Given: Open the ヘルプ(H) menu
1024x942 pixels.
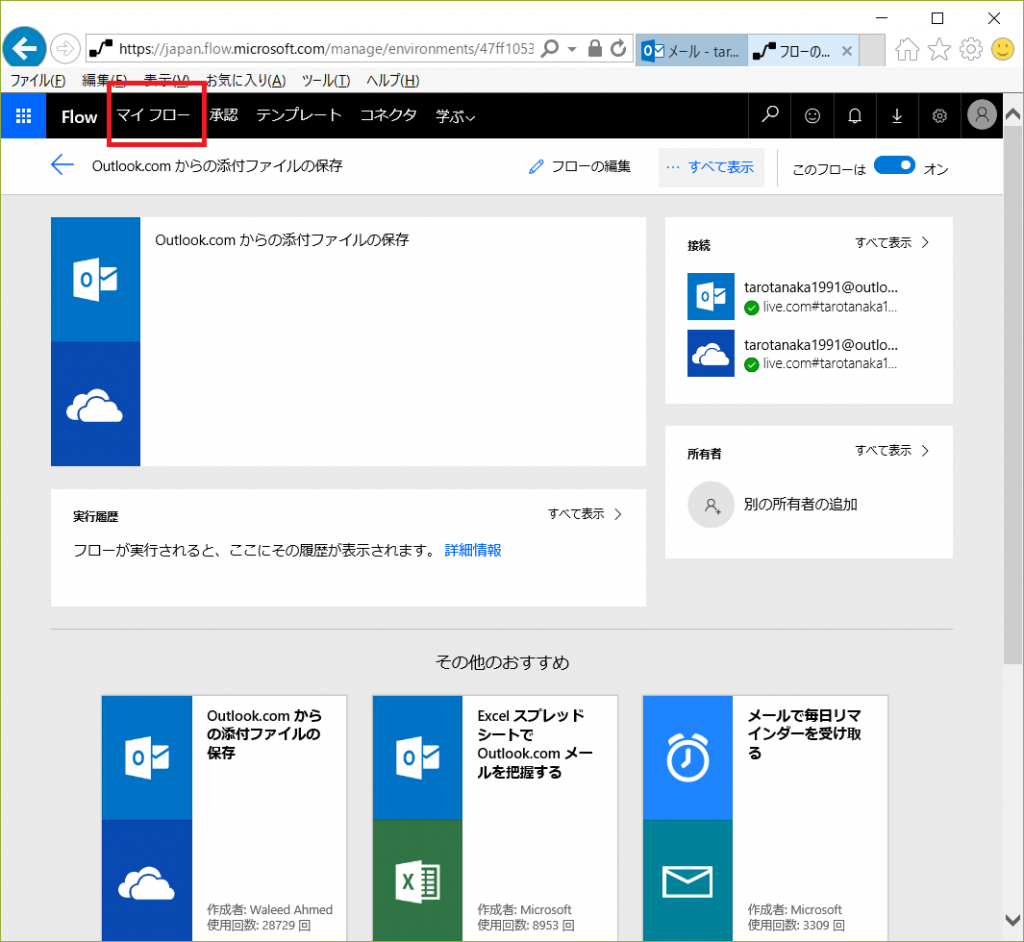Looking at the screenshot, I should pos(392,80).
